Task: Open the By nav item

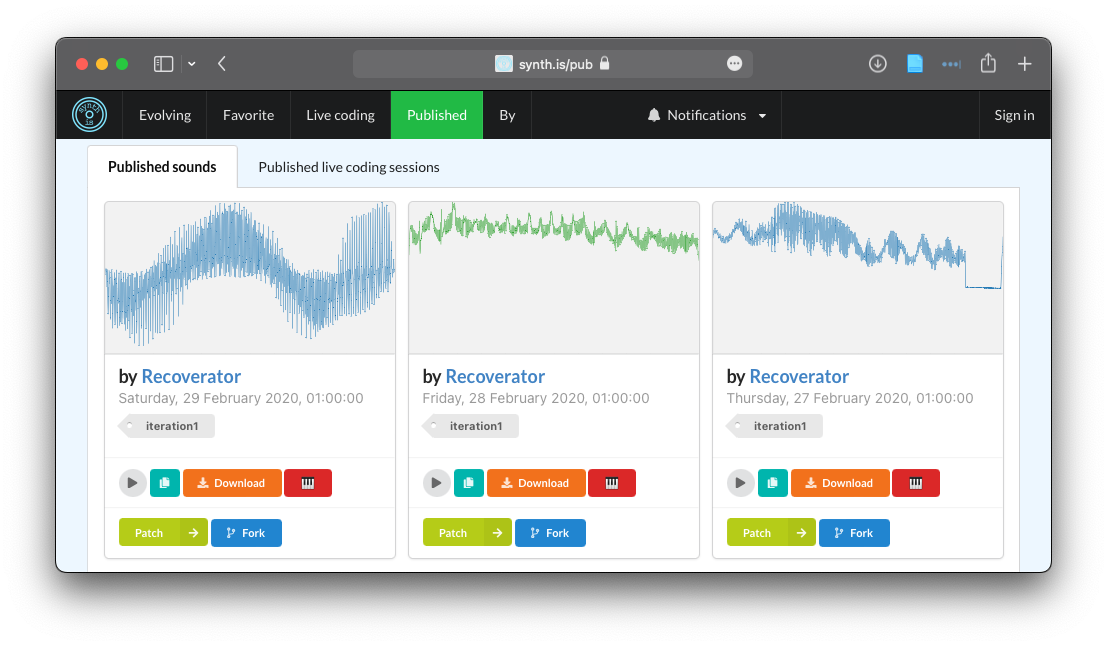Action: click(x=508, y=115)
